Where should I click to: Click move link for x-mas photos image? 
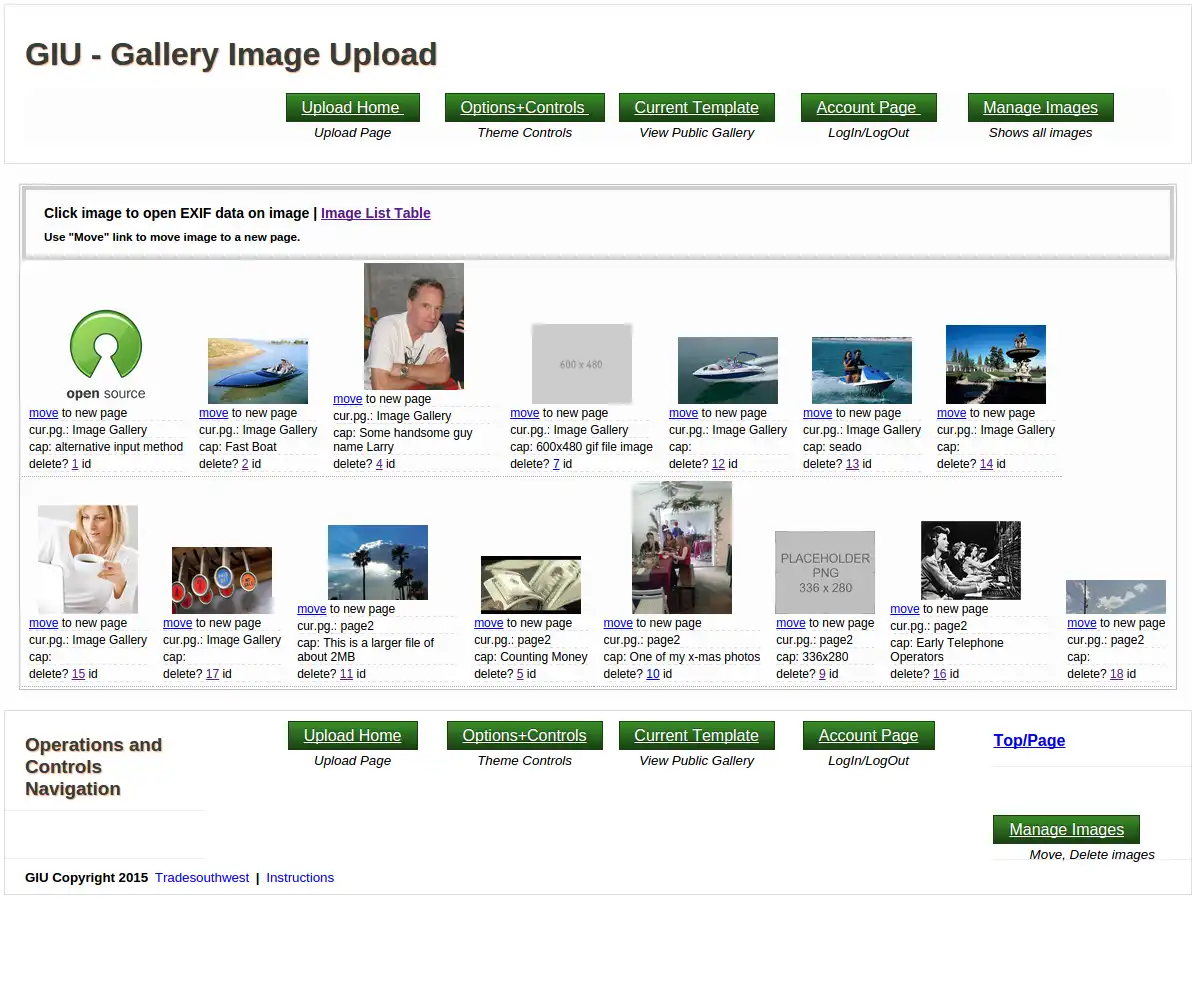[618, 623]
